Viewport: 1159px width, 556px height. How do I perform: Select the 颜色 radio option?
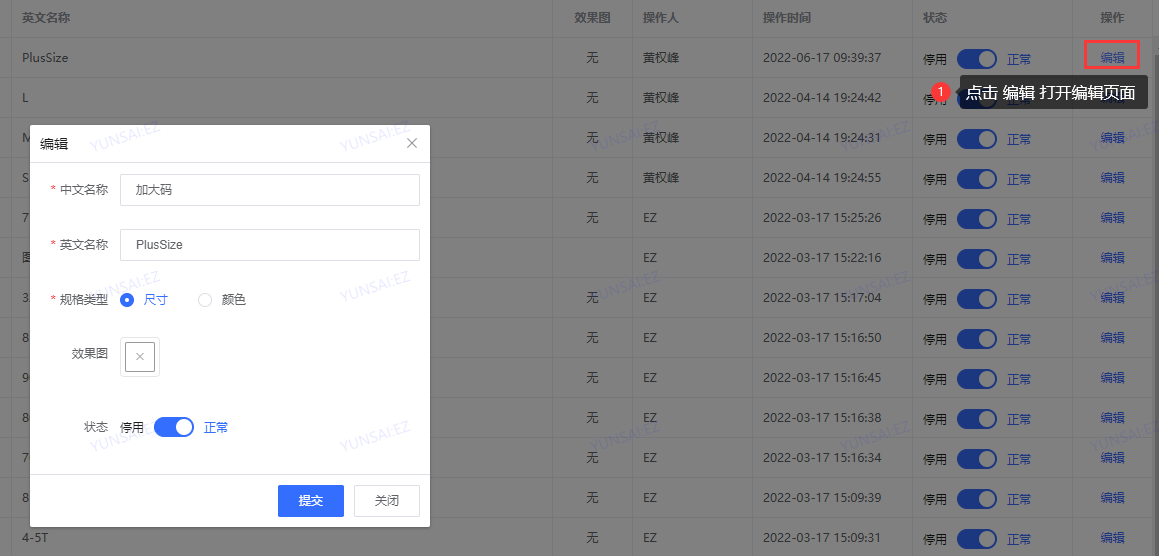tap(205, 299)
